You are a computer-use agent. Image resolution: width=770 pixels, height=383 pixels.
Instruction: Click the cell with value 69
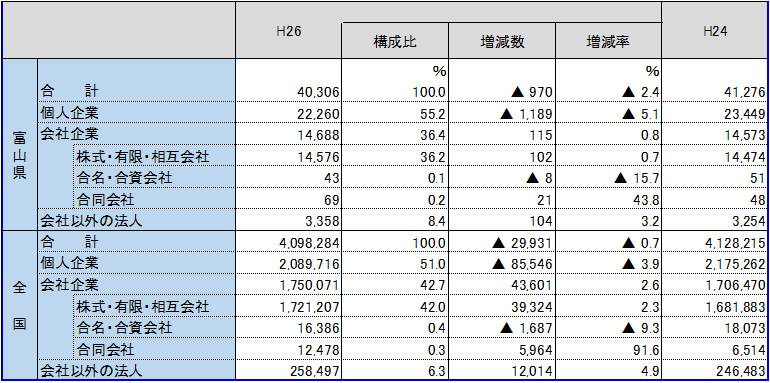coord(288,199)
